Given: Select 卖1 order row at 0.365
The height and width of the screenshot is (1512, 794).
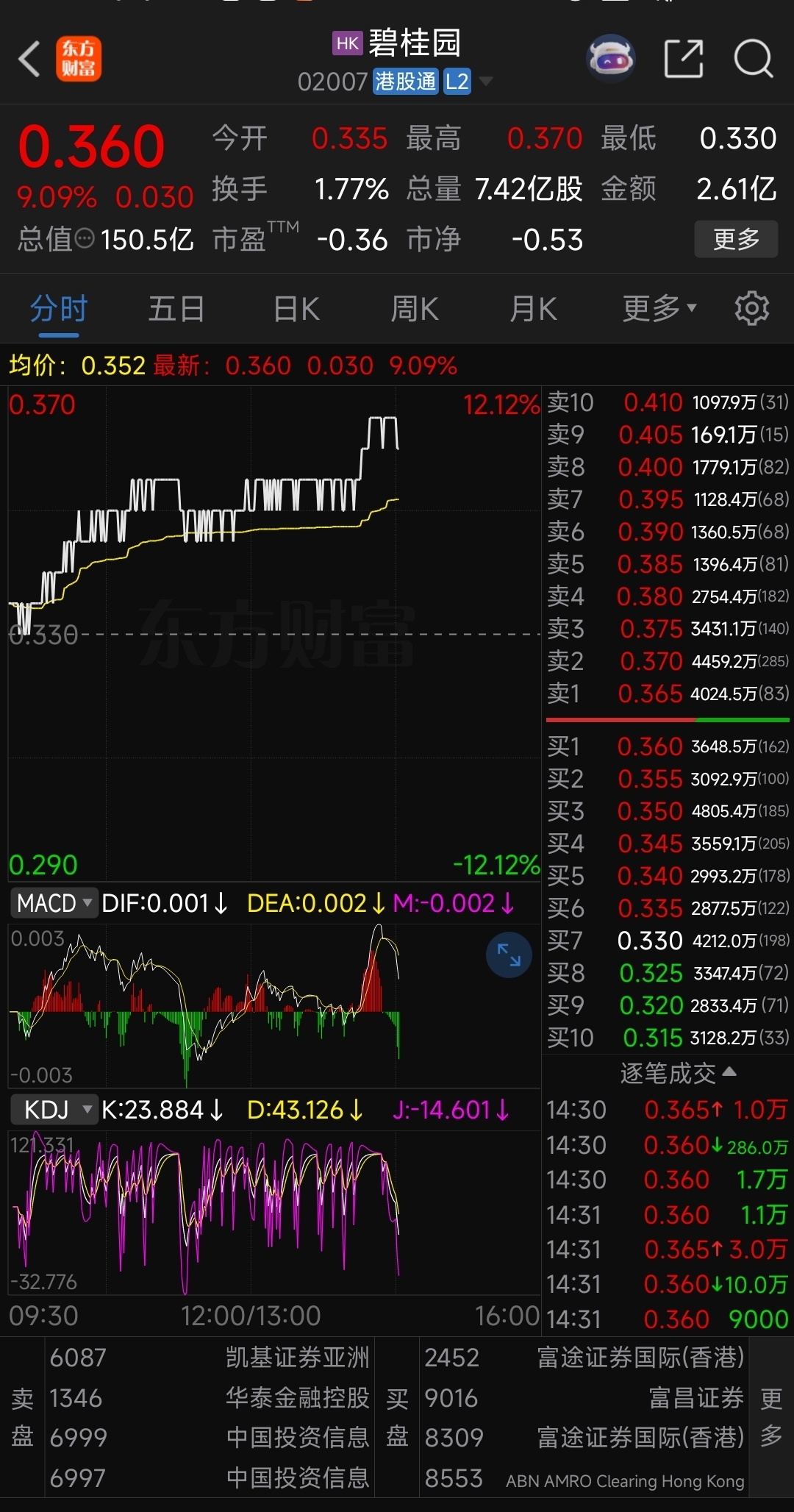Looking at the screenshot, I should tap(668, 693).
